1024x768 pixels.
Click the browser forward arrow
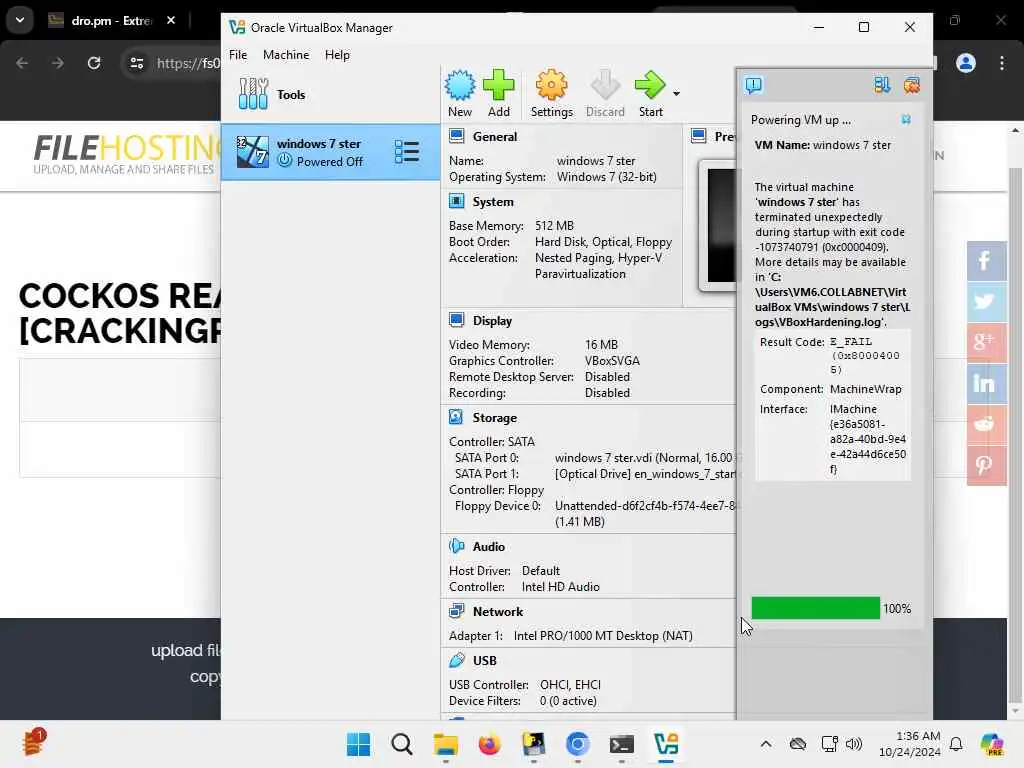(57, 63)
